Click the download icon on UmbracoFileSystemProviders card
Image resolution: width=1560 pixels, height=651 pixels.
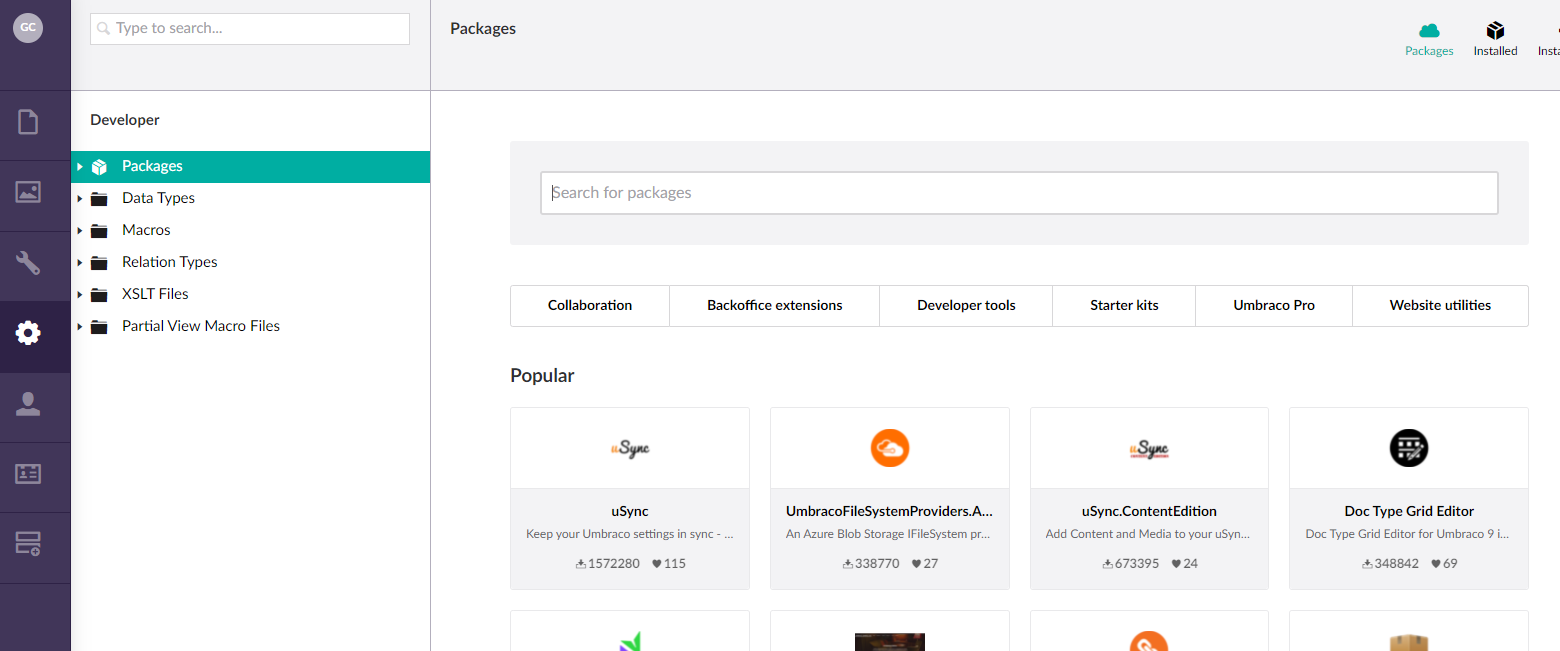coord(848,564)
